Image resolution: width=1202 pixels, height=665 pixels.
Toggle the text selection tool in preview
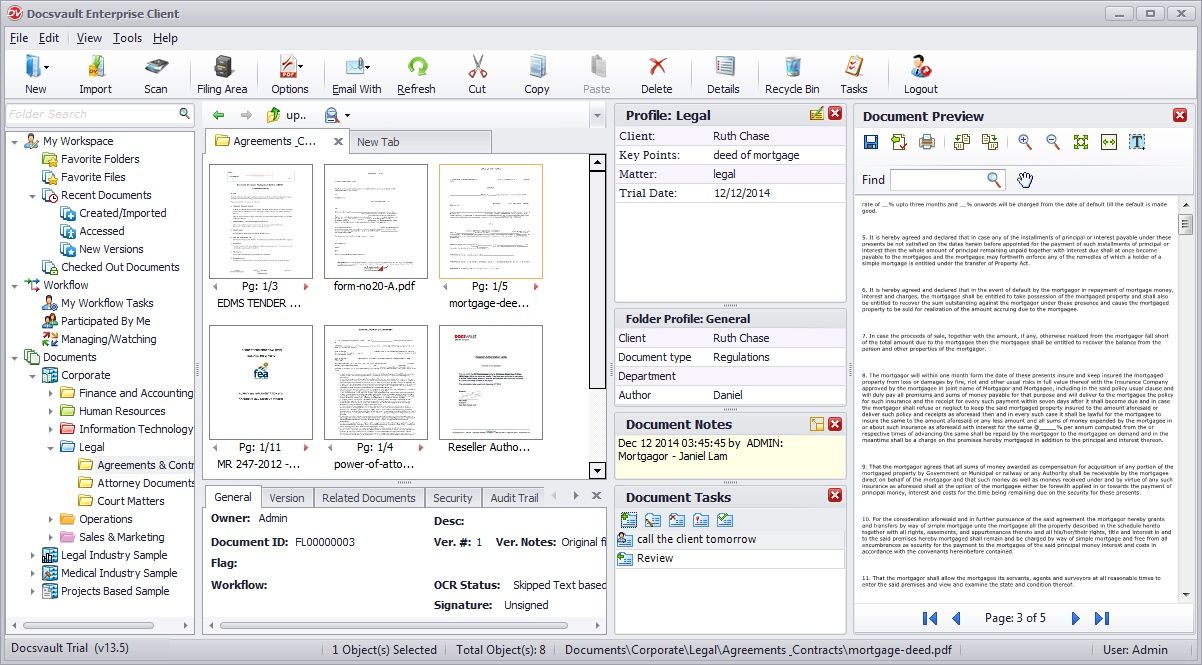coord(1137,143)
